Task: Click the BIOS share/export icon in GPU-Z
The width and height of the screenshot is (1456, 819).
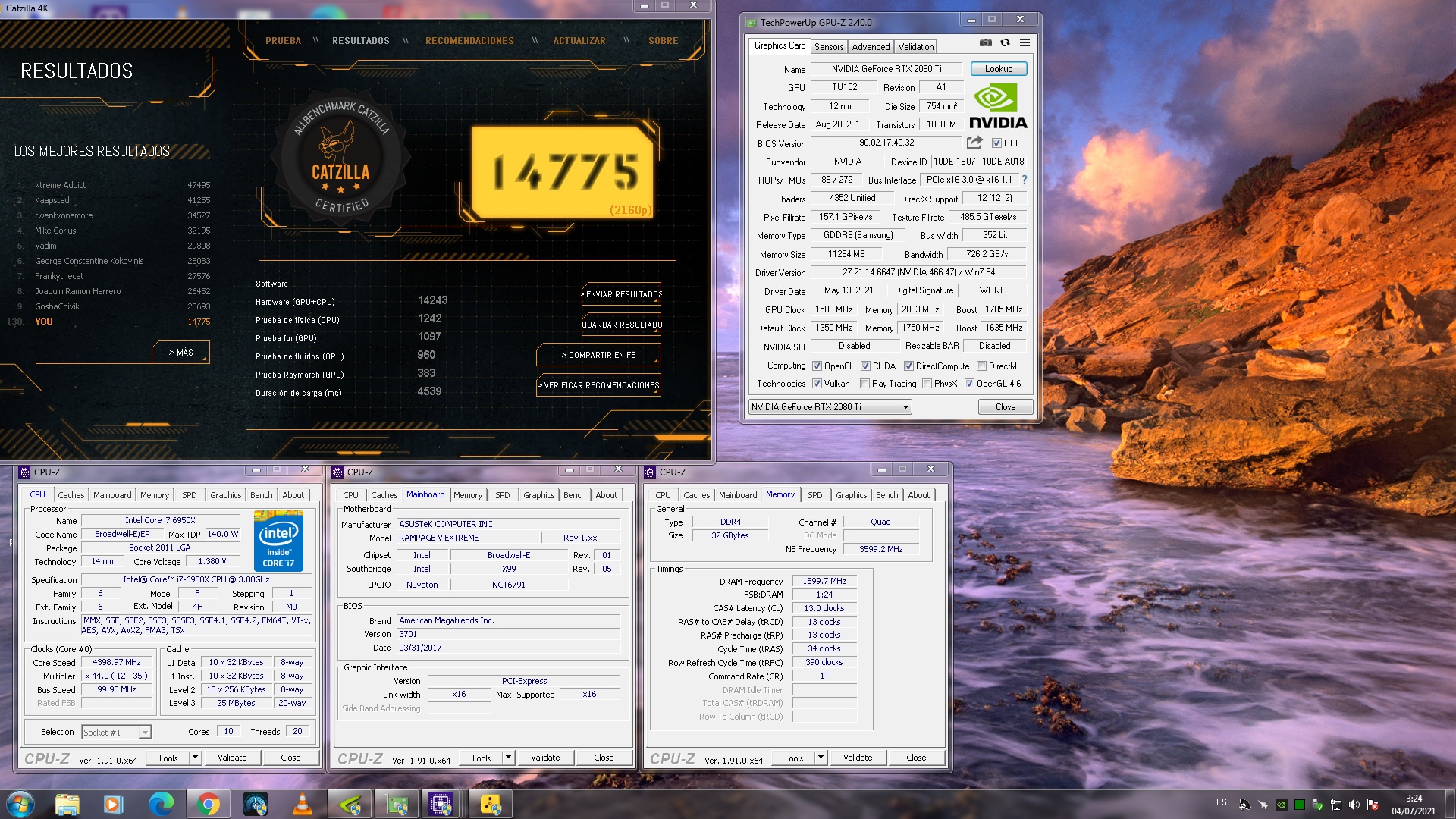Action: [974, 143]
